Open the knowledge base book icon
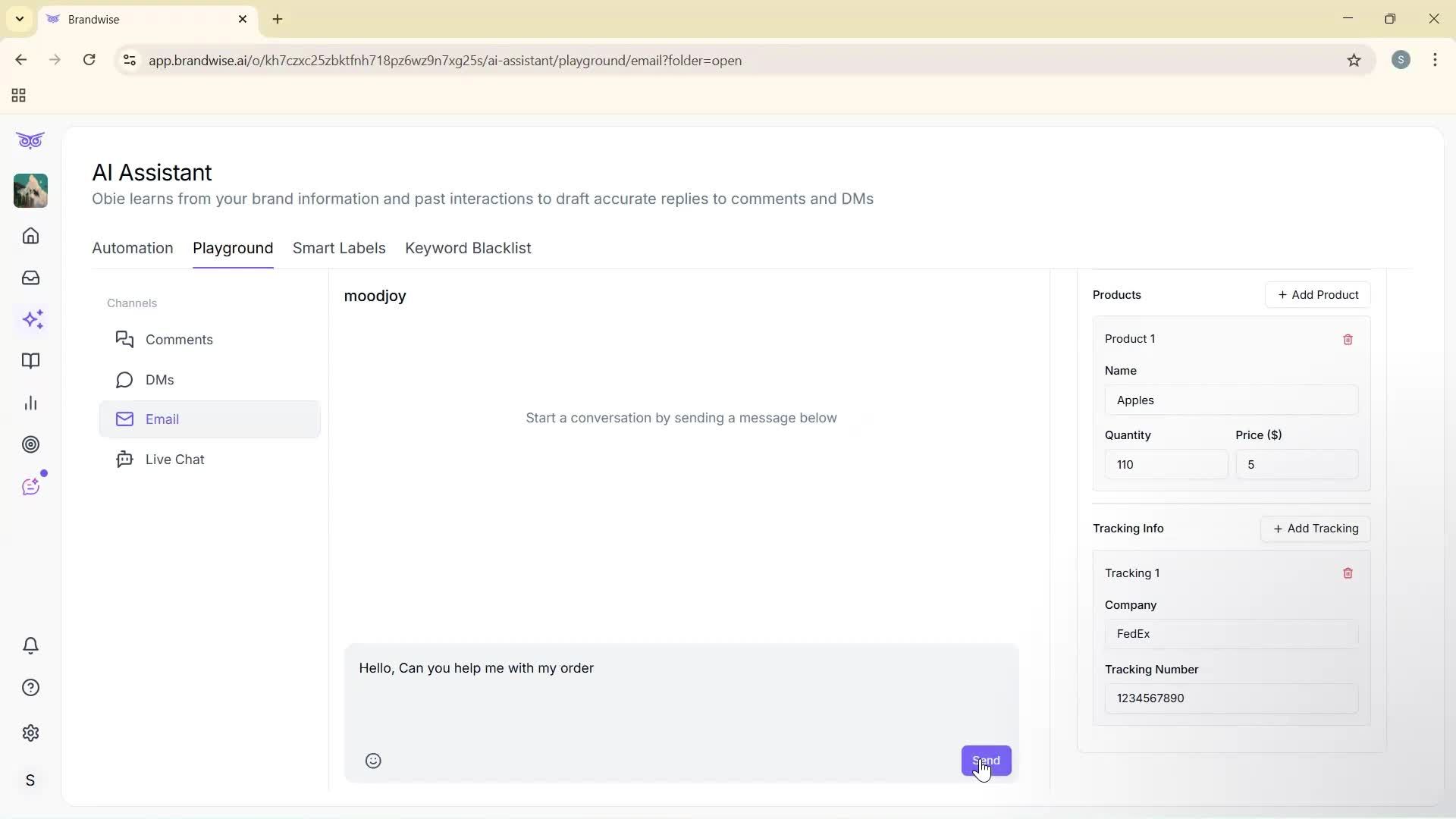The height and width of the screenshot is (819, 1456). (x=30, y=362)
